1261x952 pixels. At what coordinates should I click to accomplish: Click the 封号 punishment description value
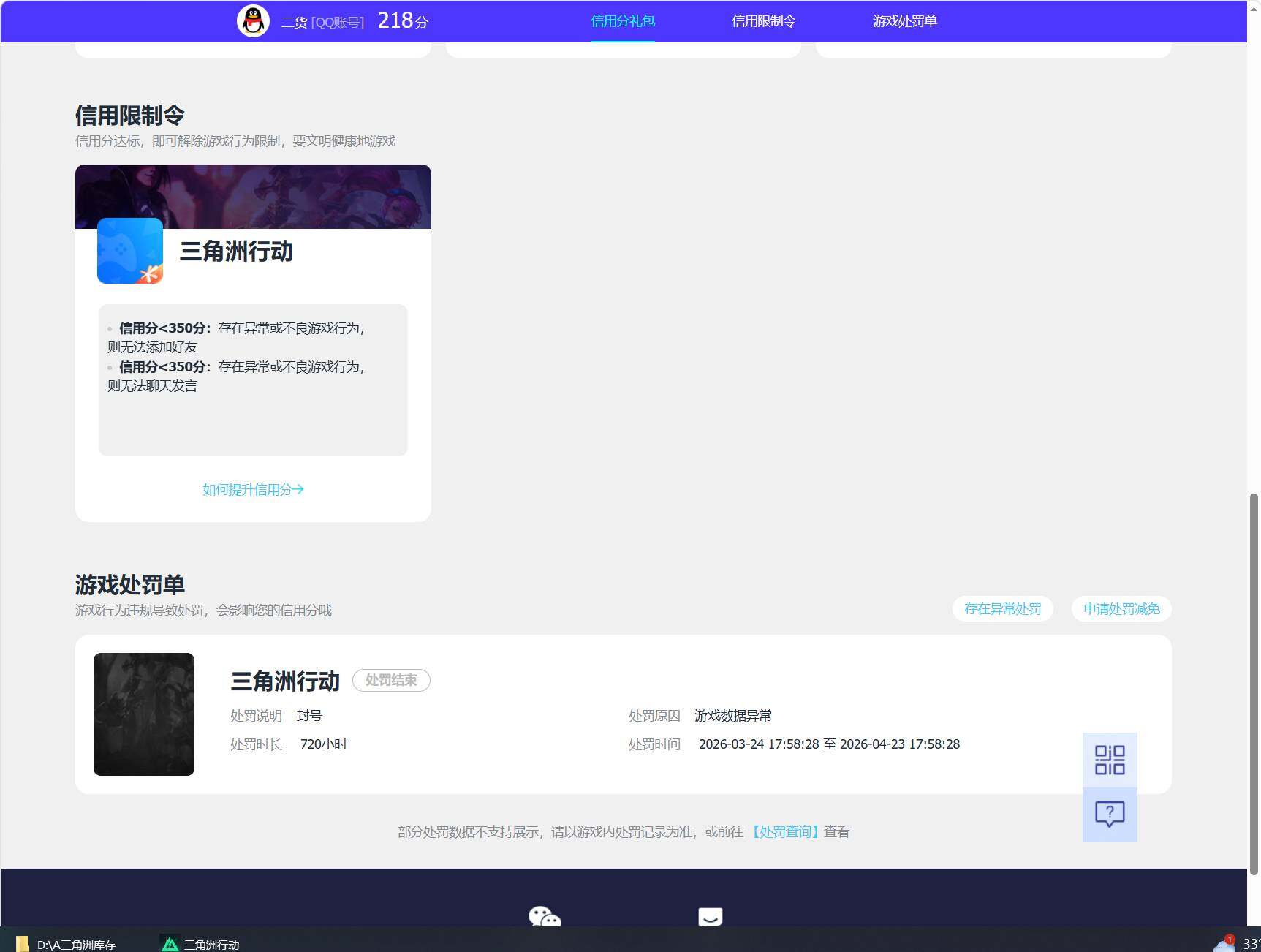(309, 715)
